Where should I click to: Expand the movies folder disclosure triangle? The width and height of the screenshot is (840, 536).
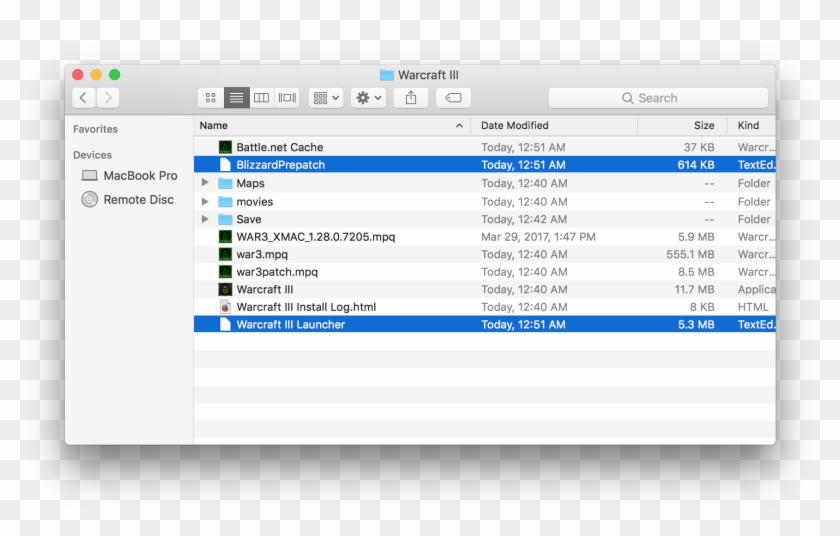point(205,202)
